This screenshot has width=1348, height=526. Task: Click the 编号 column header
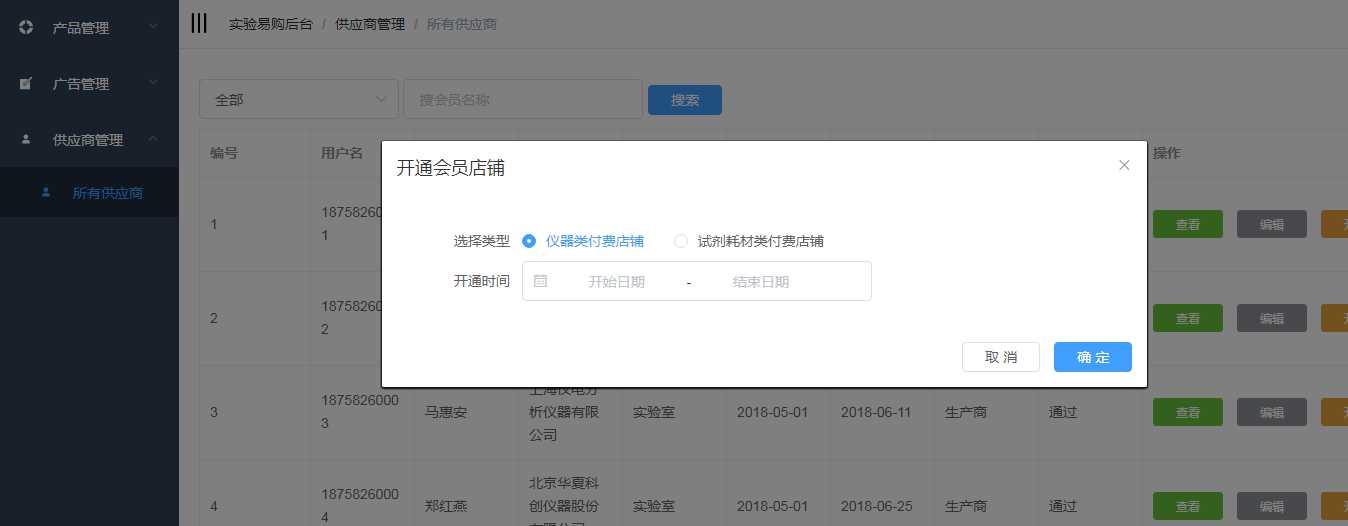(224, 153)
